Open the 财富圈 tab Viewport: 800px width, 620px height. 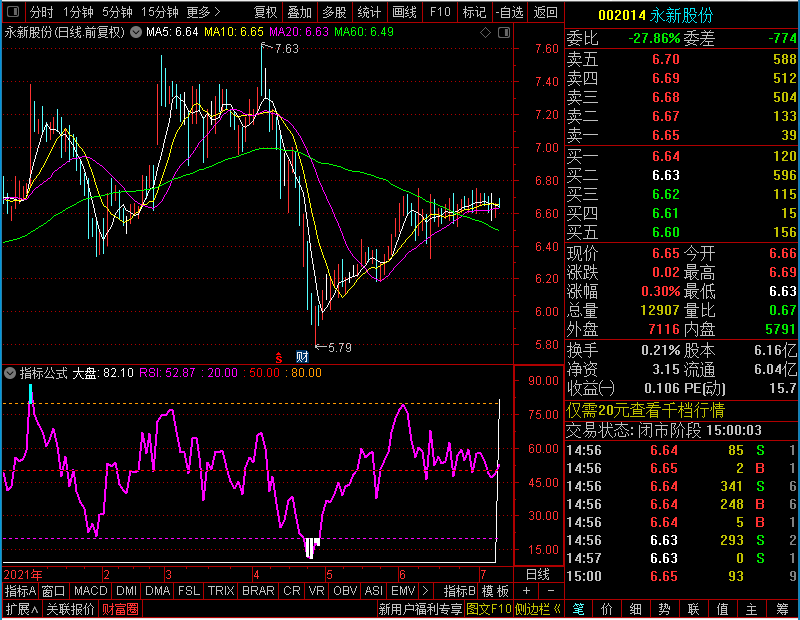[x=120, y=609]
